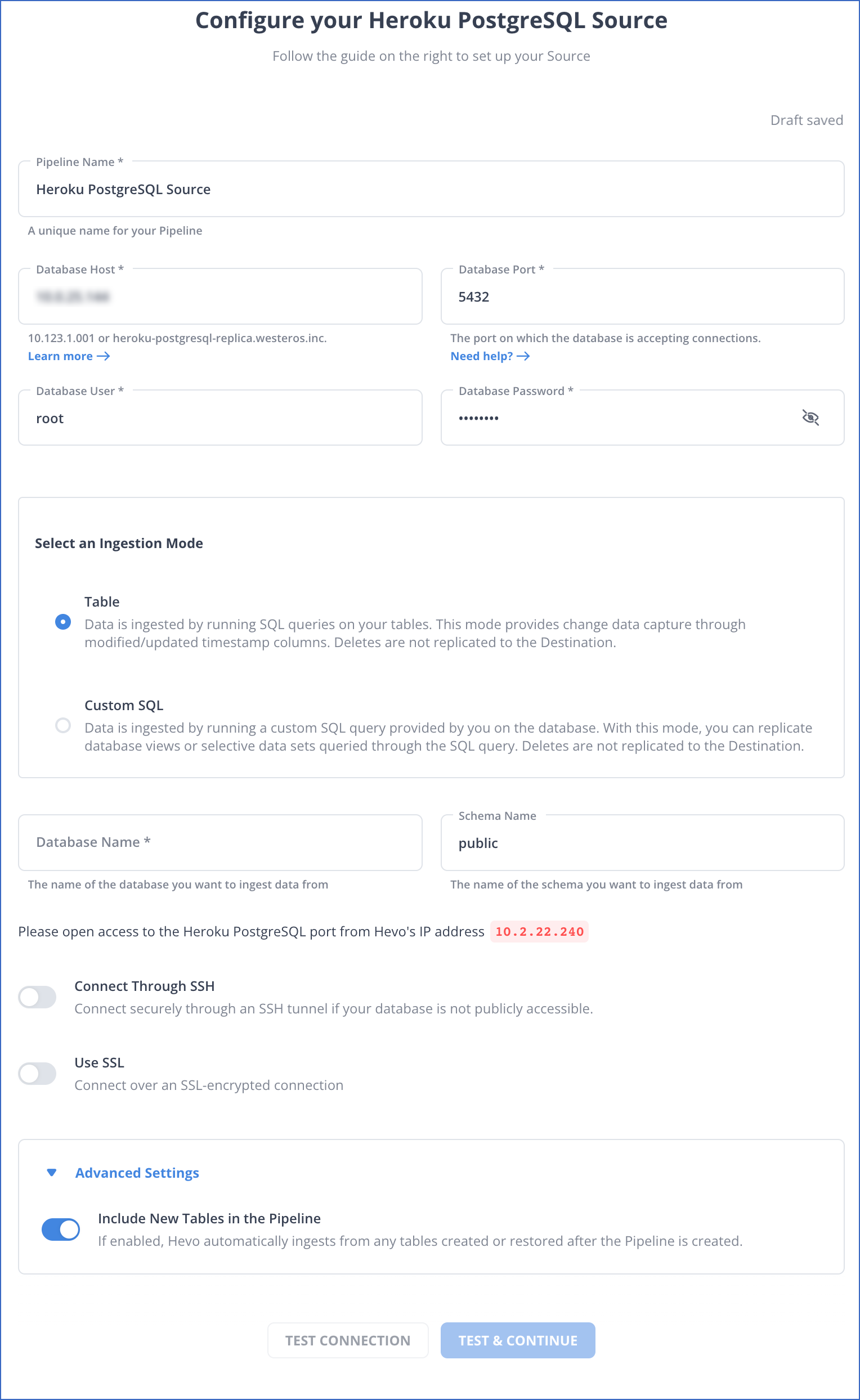Click the Database Name field
This screenshot has width=860, height=1400.
(220, 843)
